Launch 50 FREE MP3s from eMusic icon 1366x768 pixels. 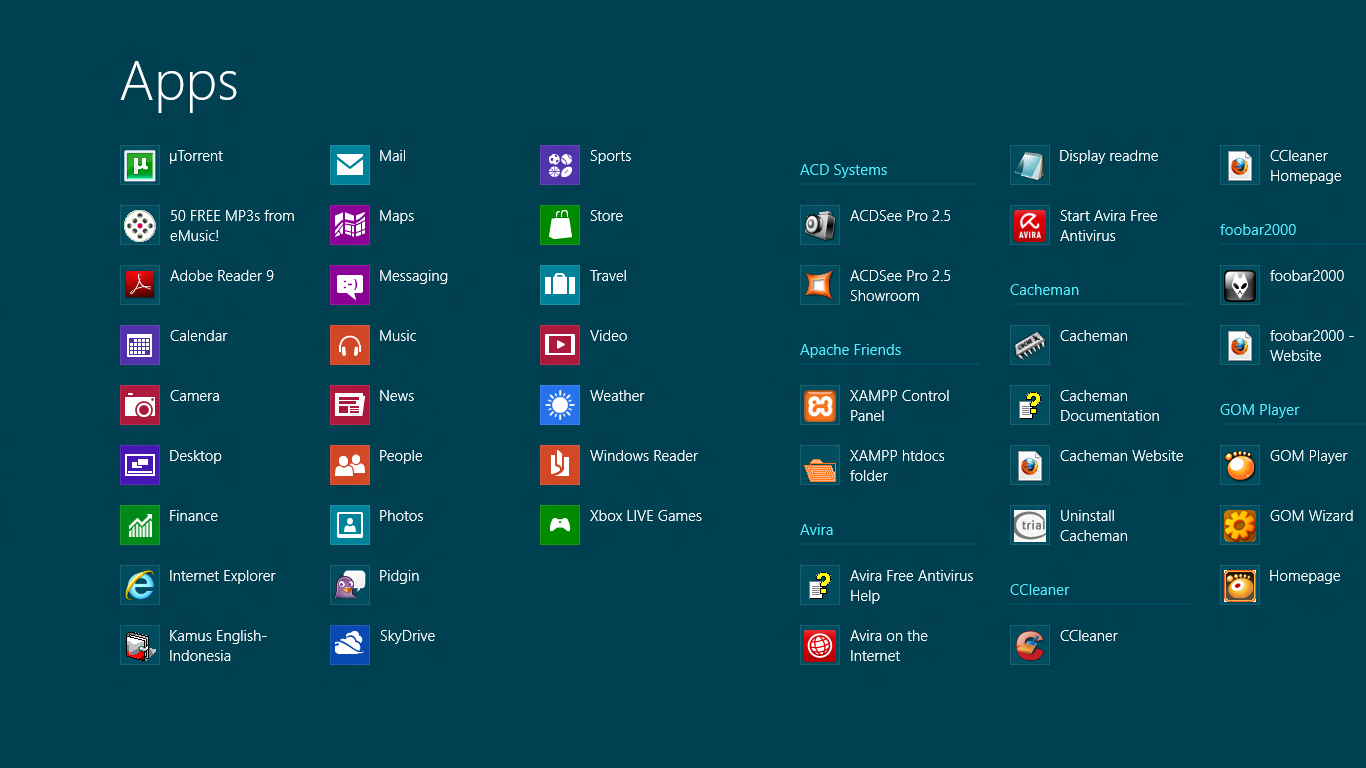(140, 225)
